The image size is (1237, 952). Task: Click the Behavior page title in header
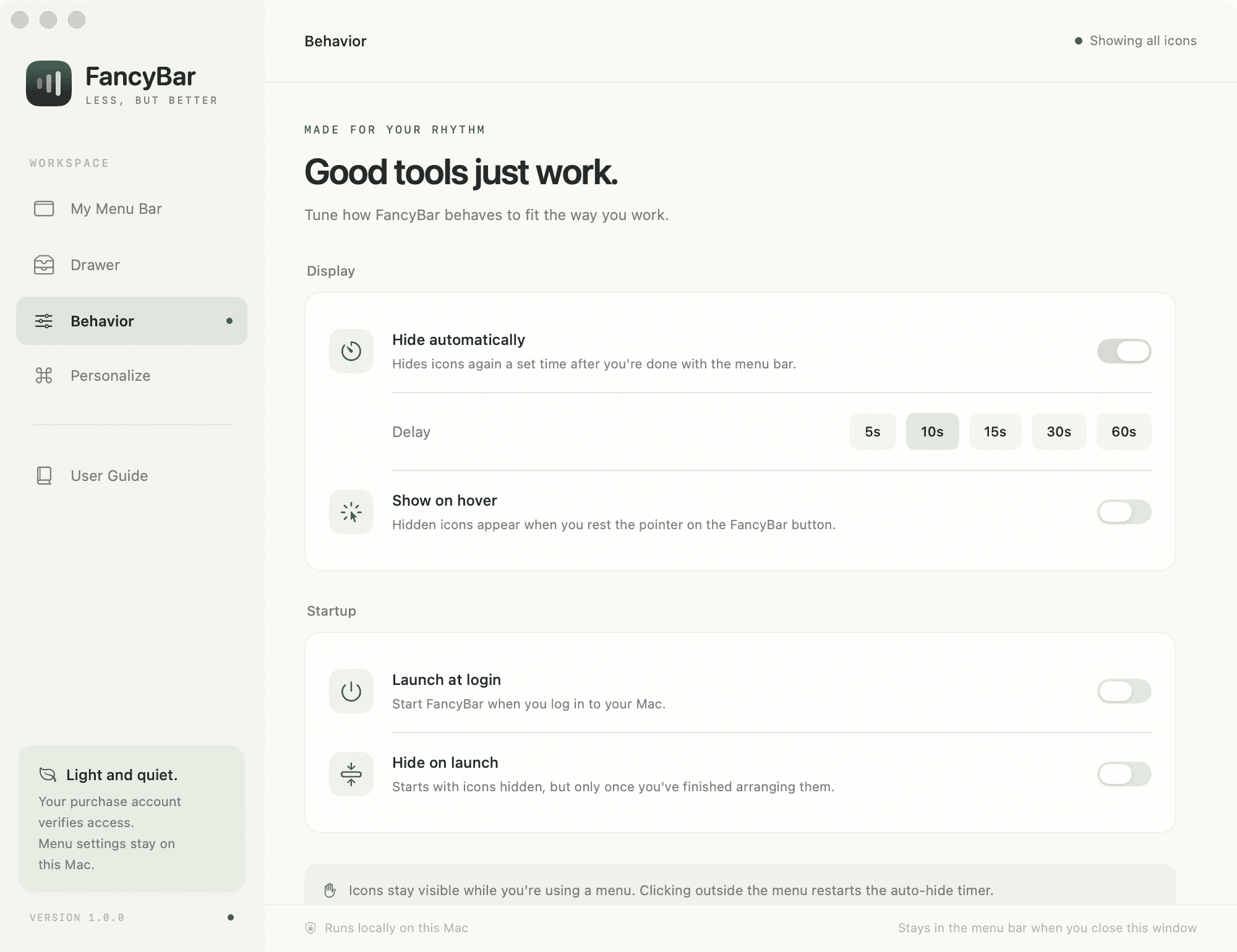point(335,41)
